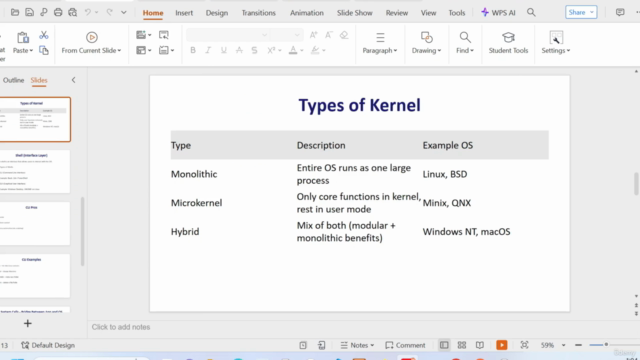Switch to Reading view in status bar
Viewport: 640px width, 360px height.
[x=480, y=345]
